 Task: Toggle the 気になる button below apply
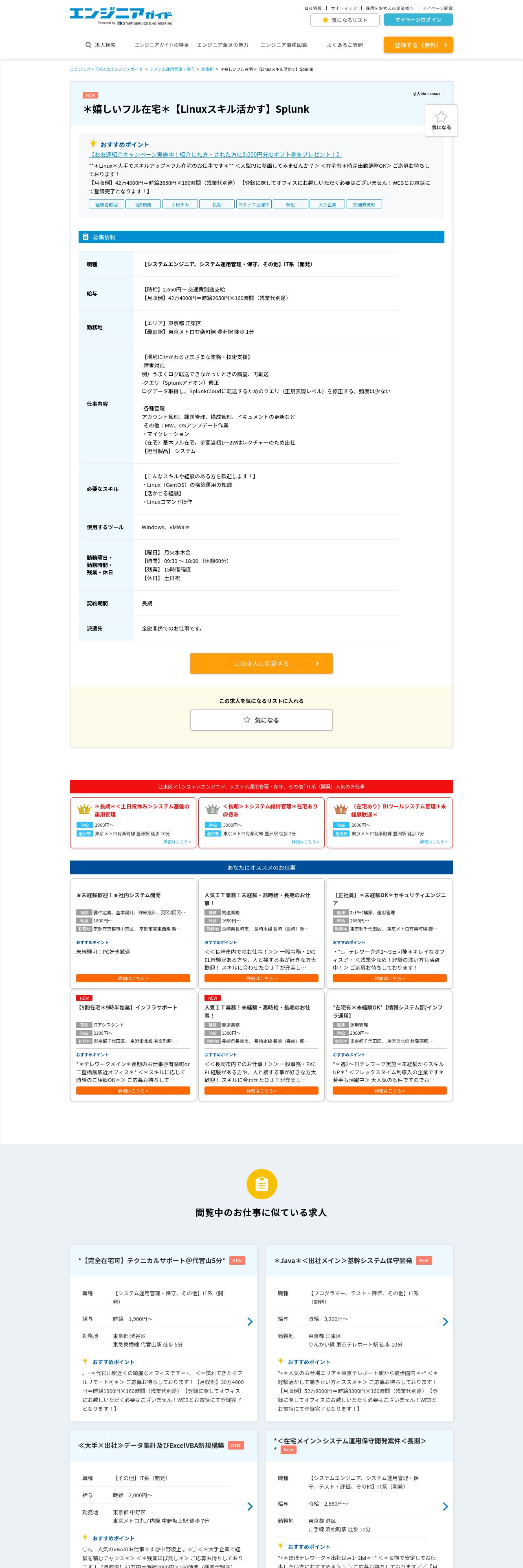[x=261, y=719]
